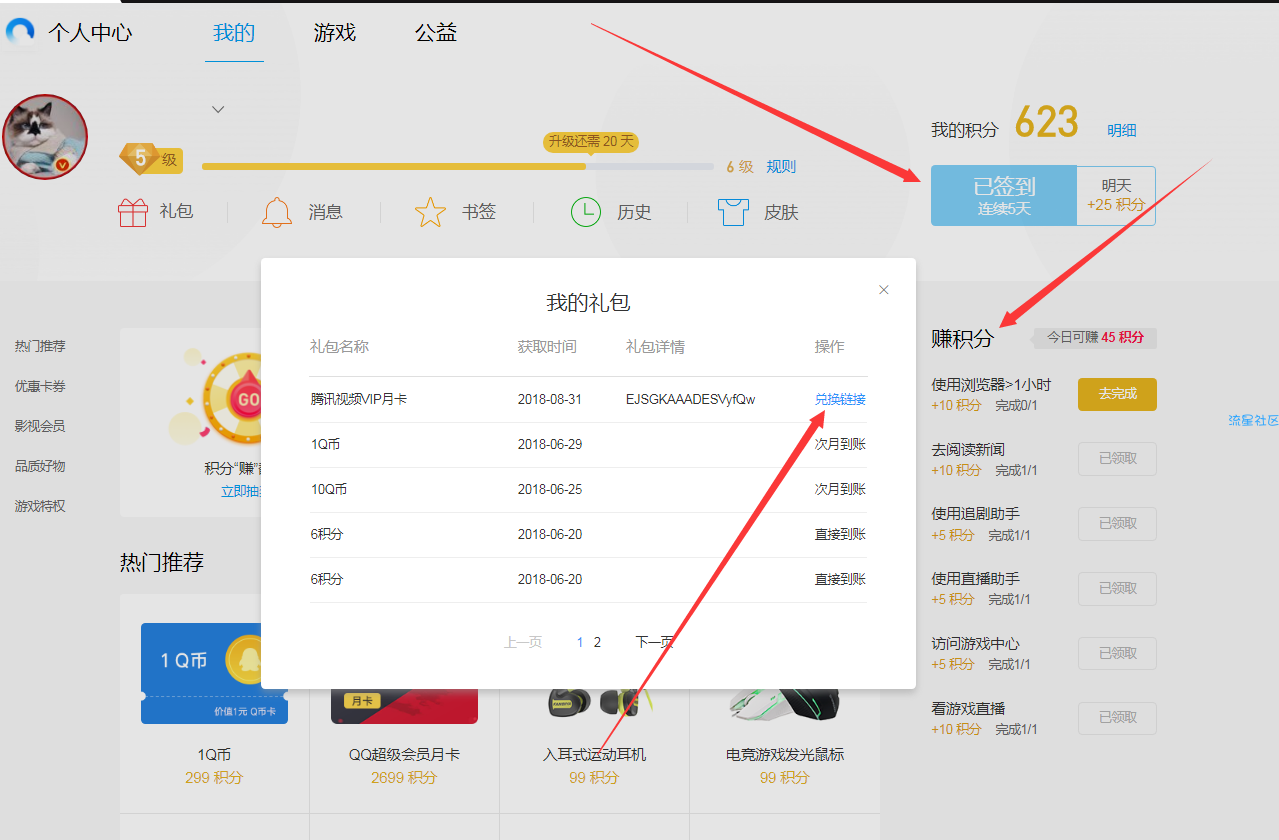Click the 2699 积分 price text

pyautogui.click(x=404, y=777)
